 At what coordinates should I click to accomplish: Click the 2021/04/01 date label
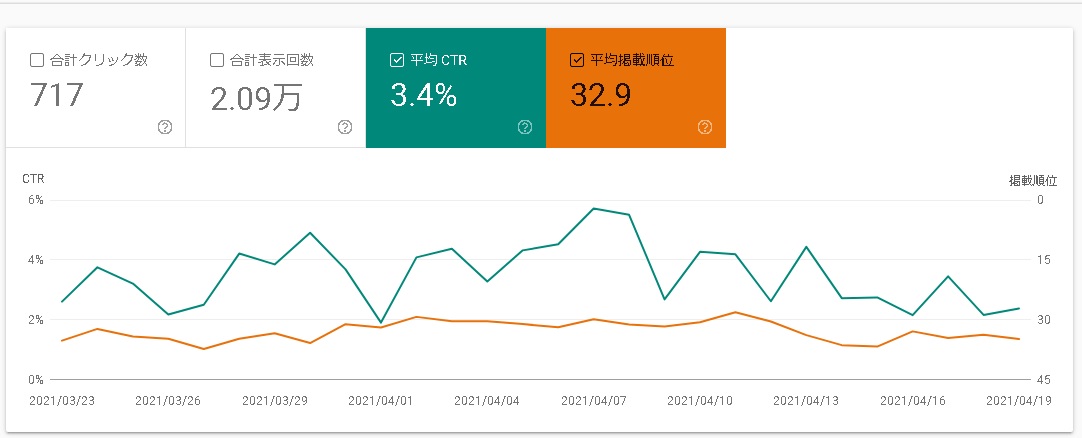tap(381, 401)
